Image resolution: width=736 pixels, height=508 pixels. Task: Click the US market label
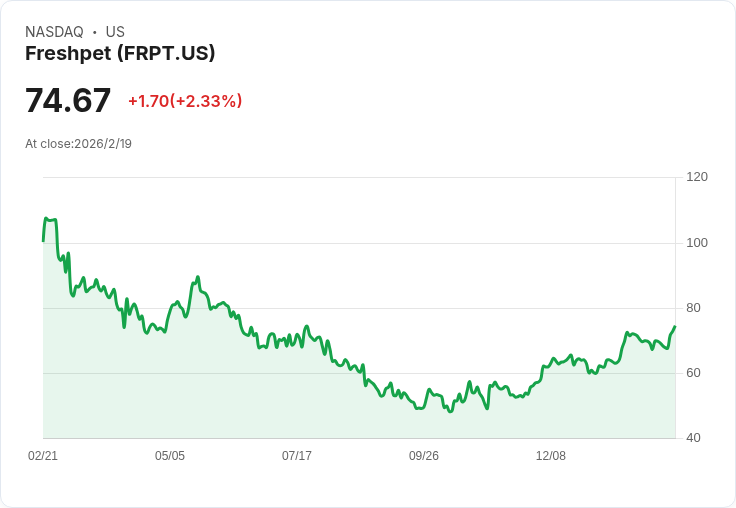coord(115,32)
